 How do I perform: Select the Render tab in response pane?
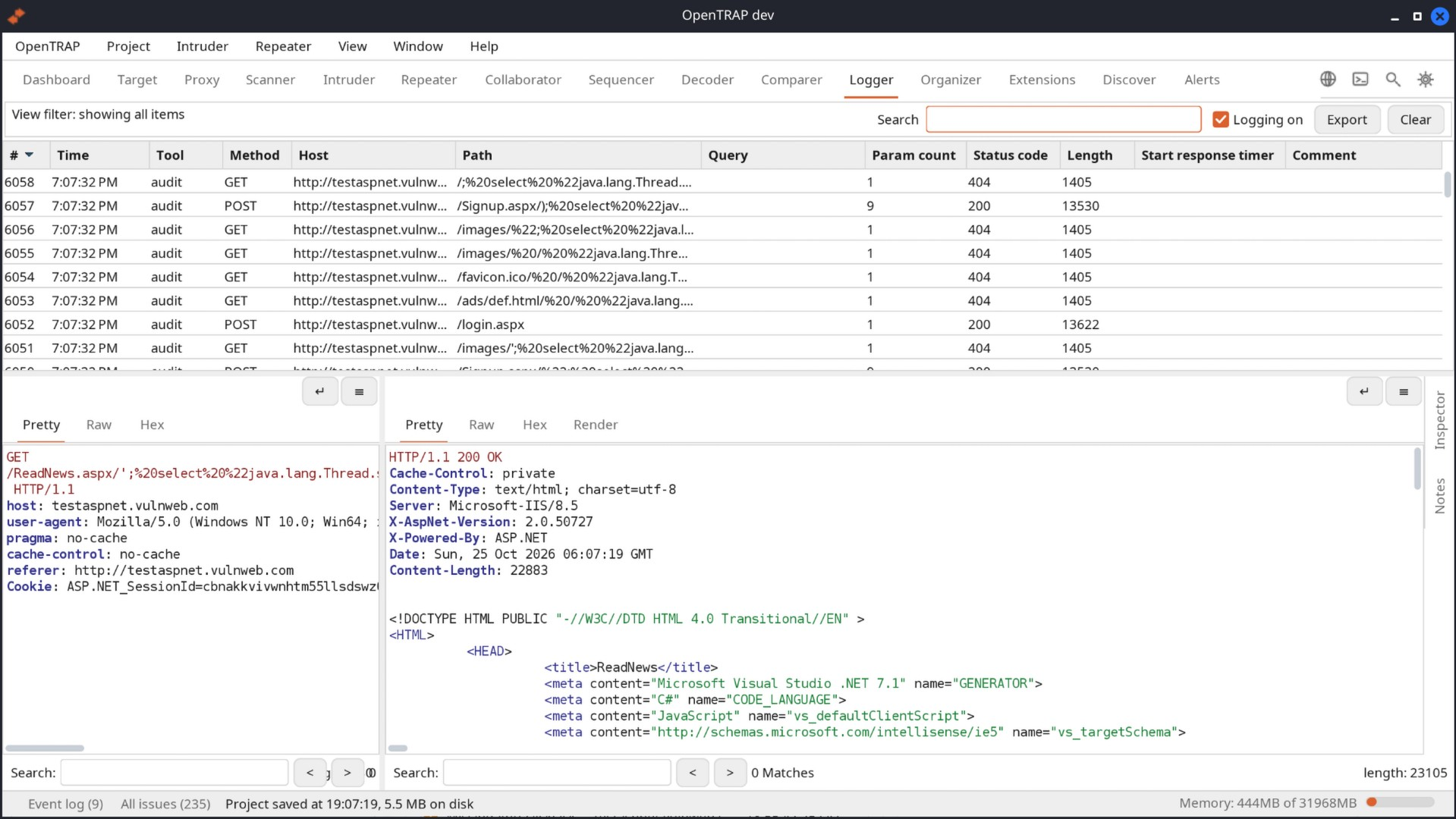[x=596, y=425]
